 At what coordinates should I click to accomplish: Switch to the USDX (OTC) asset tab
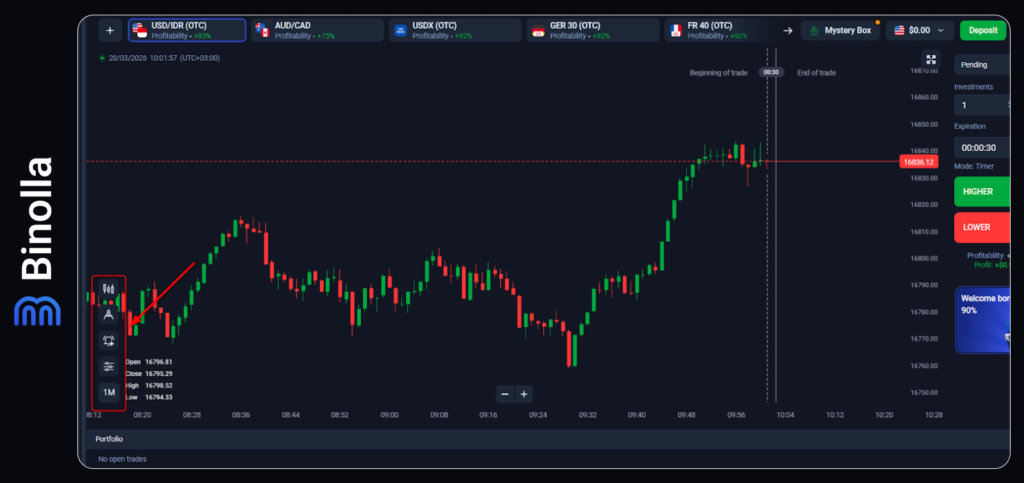455,30
